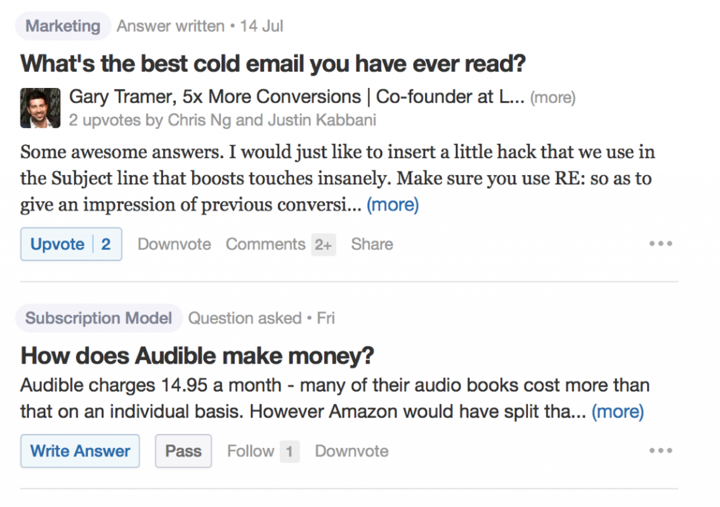
Task: Follow the Audible question
Action: tap(250, 451)
